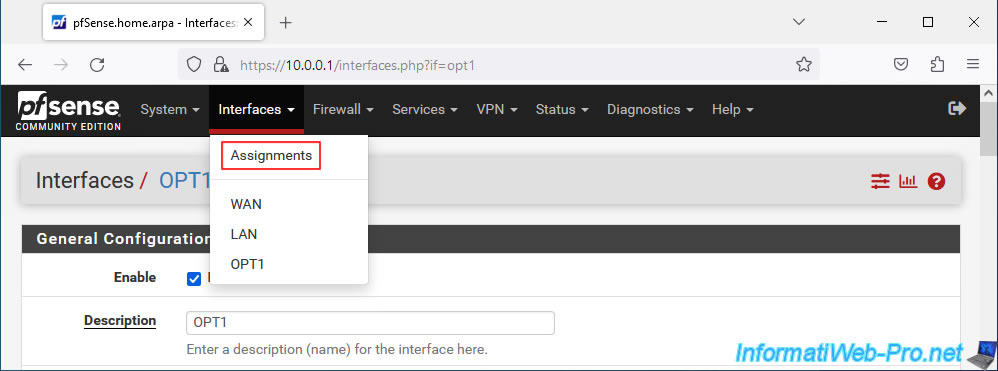Select Assignments from Interfaces menu
This screenshot has width=998, height=371.
click(271, 155)
